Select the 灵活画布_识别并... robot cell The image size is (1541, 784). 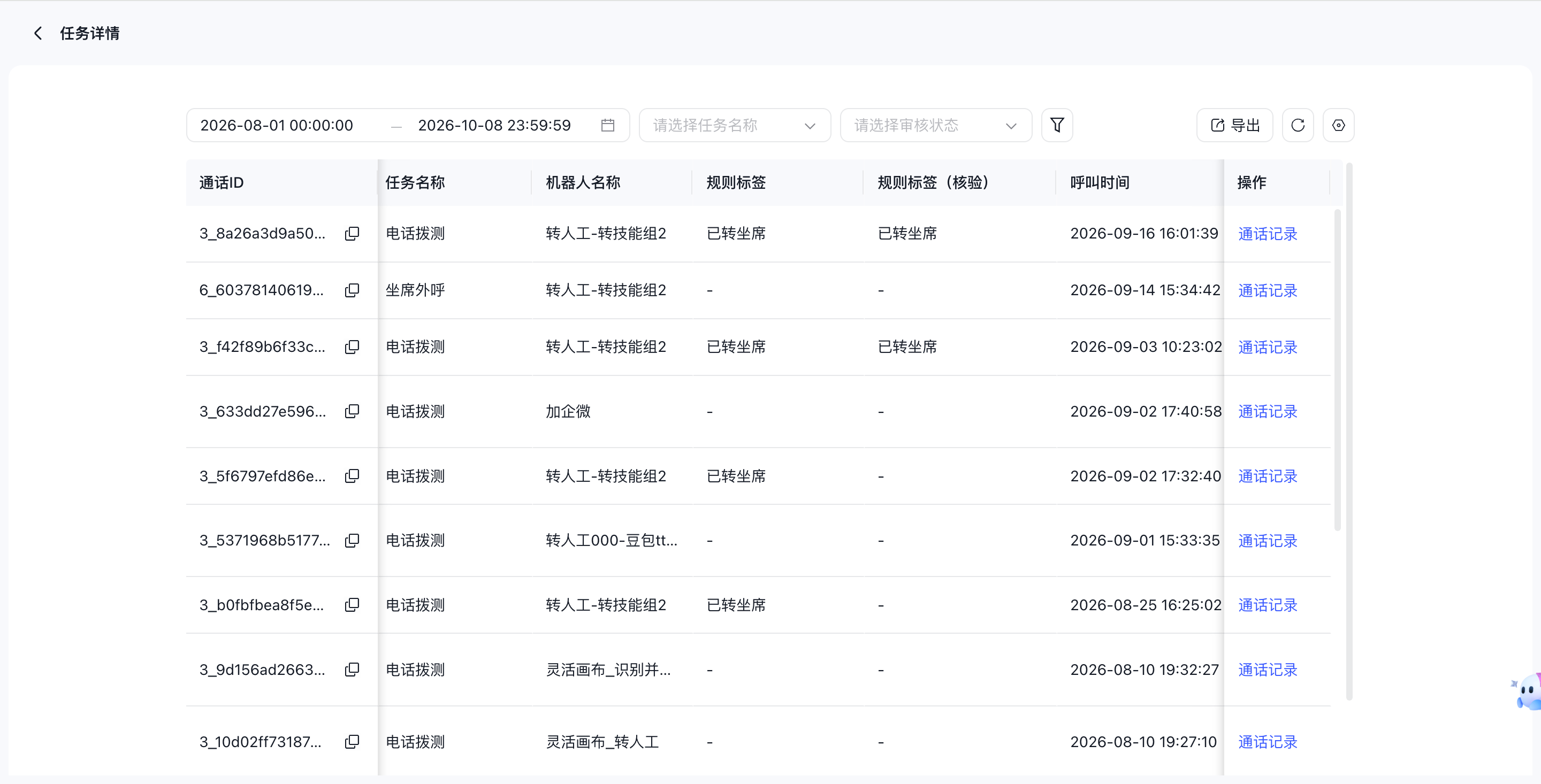click(x=608, y=670)
